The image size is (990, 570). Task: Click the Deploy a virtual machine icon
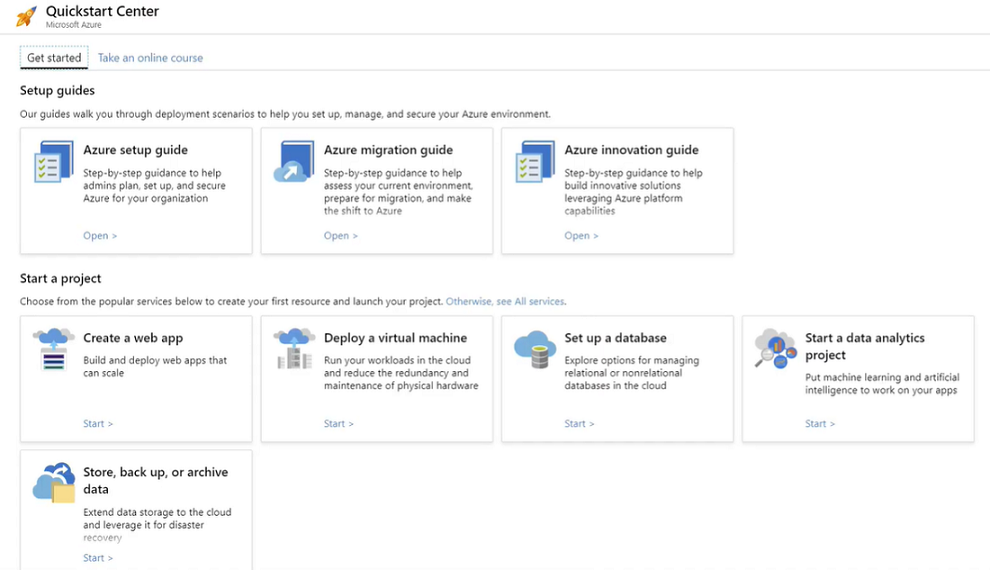click(x=294, y=349)
